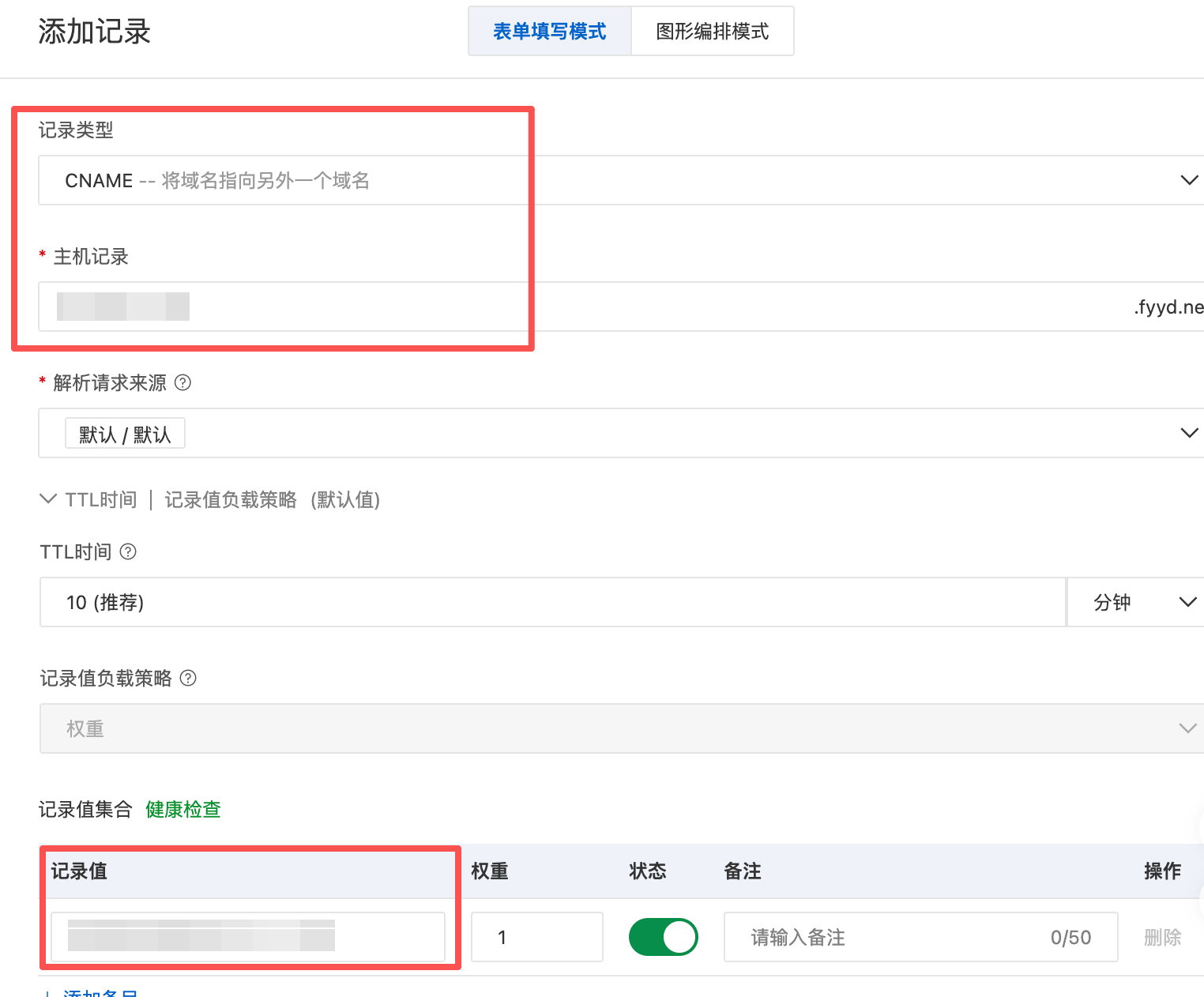Click the 0/50 character counter
The height and width of the screenshot is (997, 1204).
pyautogui.click(x=1070, y=938)
